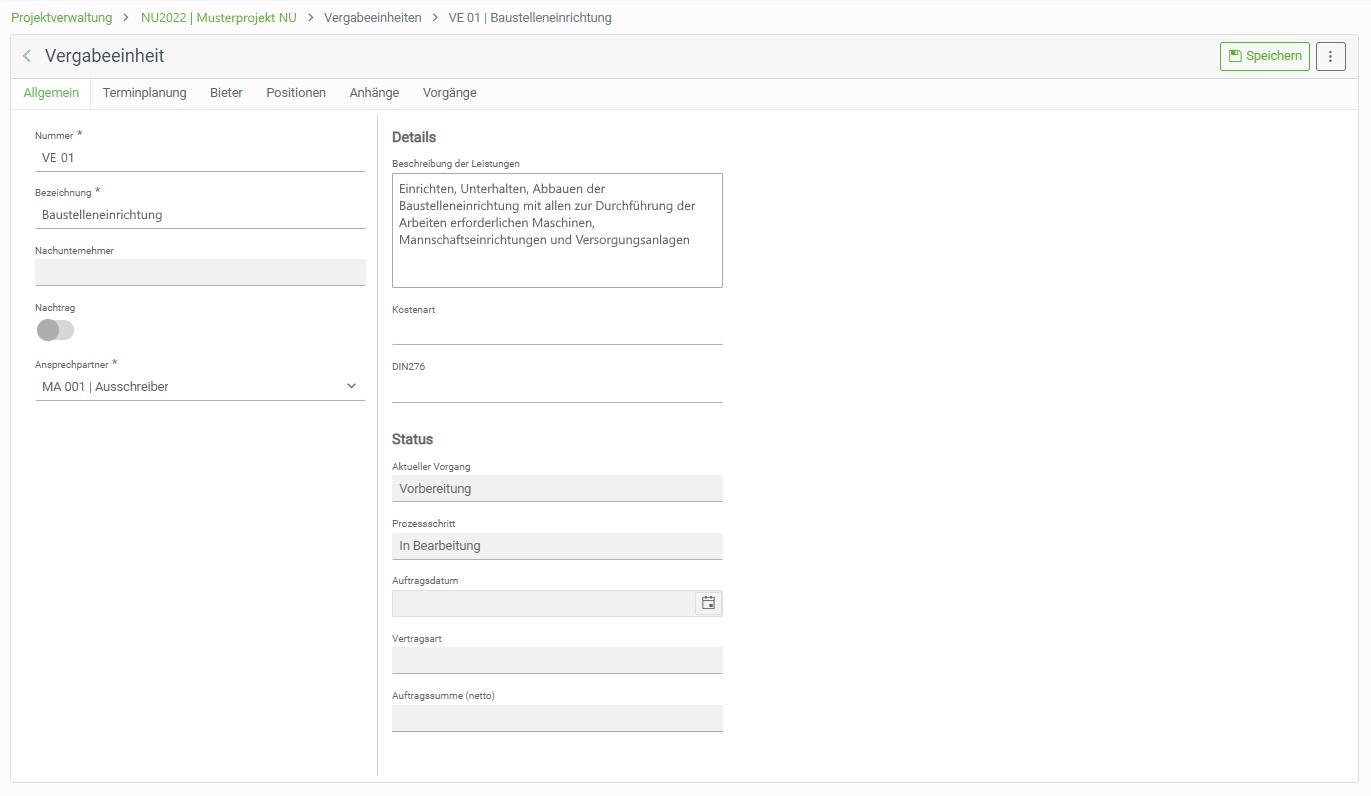Click the Vertragsart field
Image resolution: width=1371 pixels, height=796 pixels.
pos(557,660)
